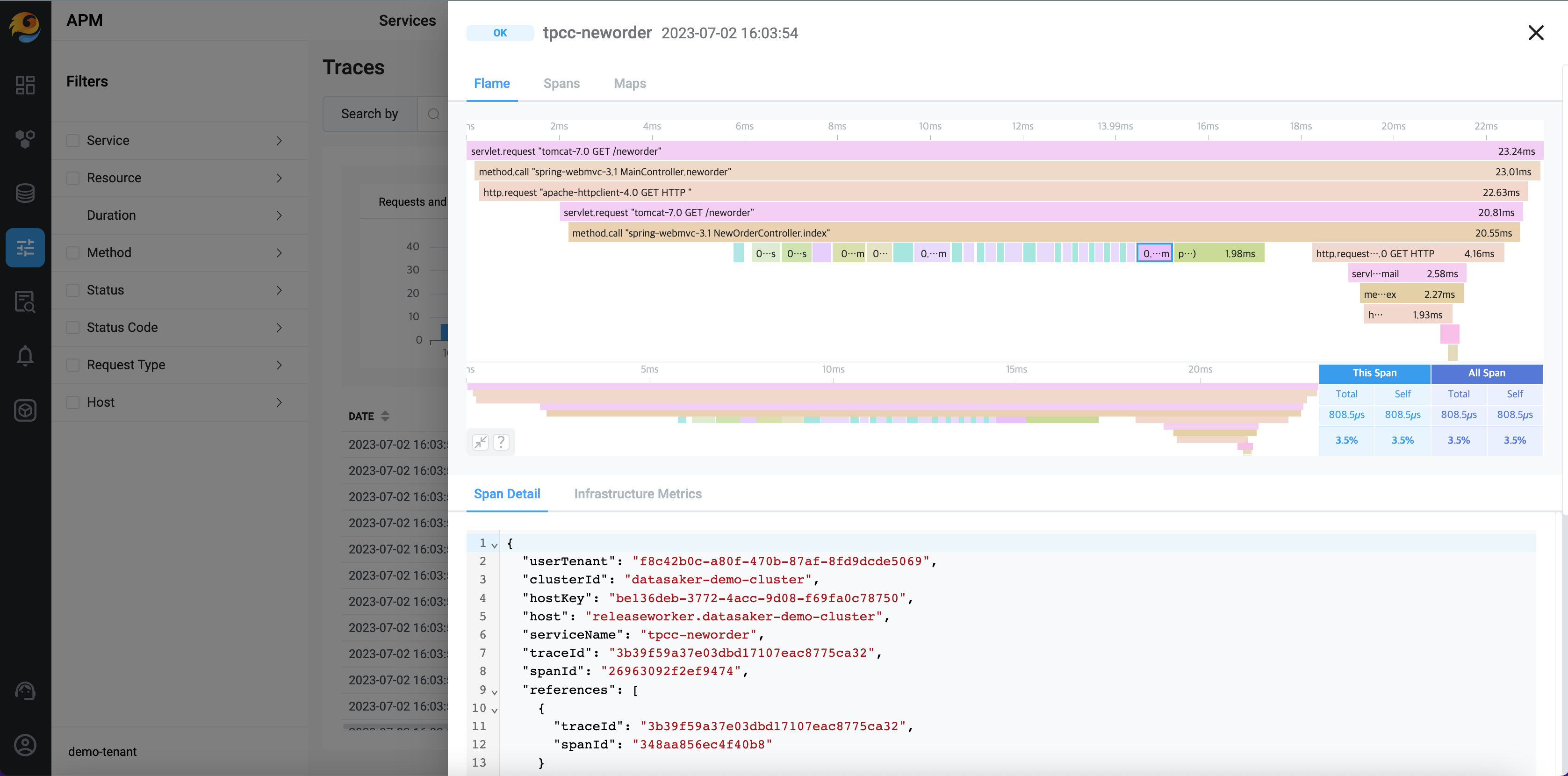Toggle the Status filter checkbox

[x=73, y=290]
